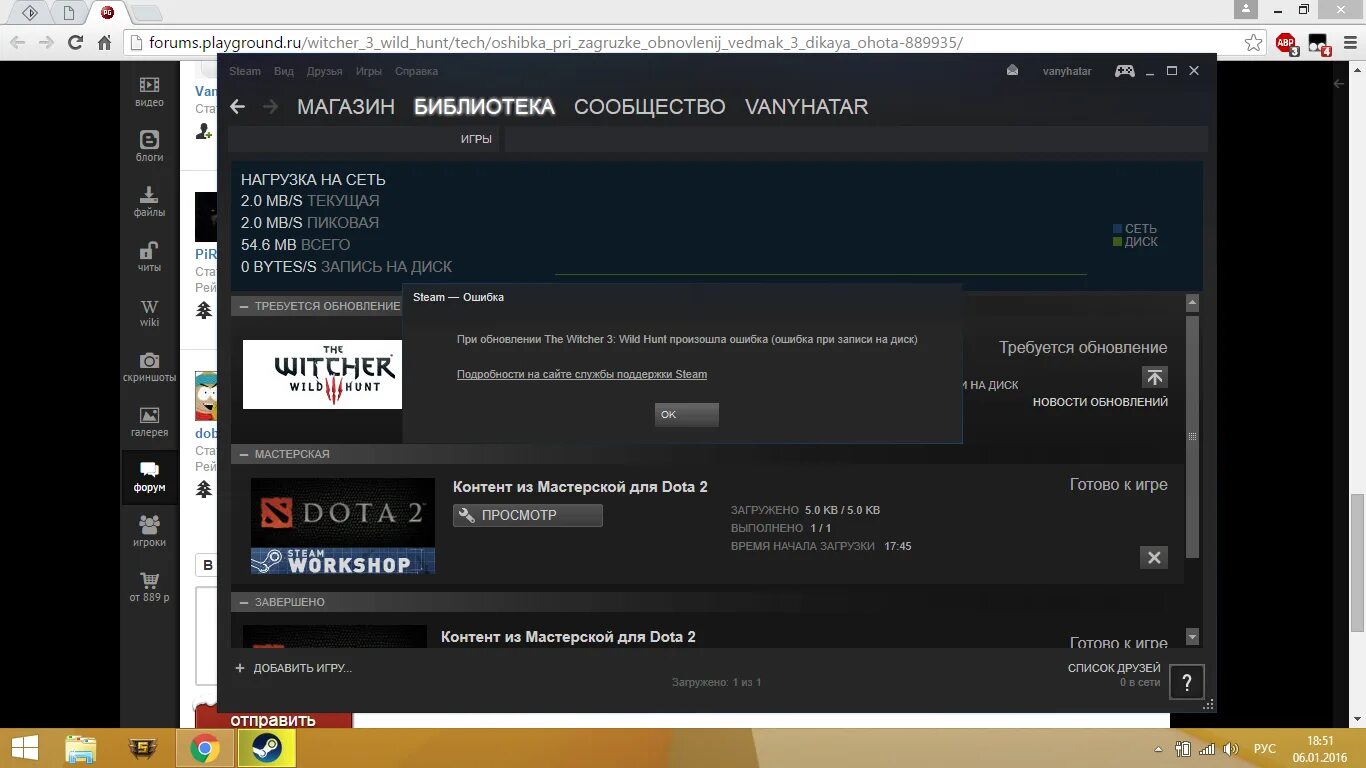Open the volume control in system tray
1366x768 pixels.
(1231, 748)
